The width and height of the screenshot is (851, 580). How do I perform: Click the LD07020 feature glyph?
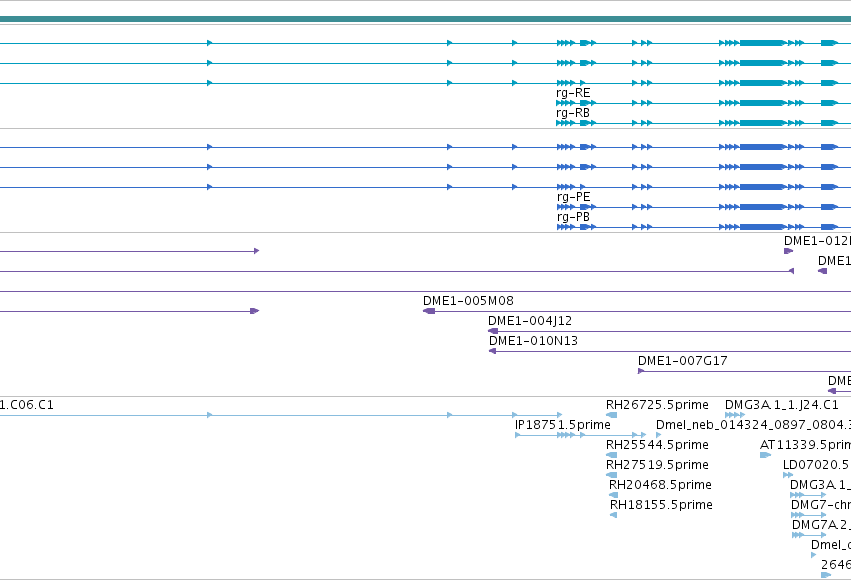point(788,475)
